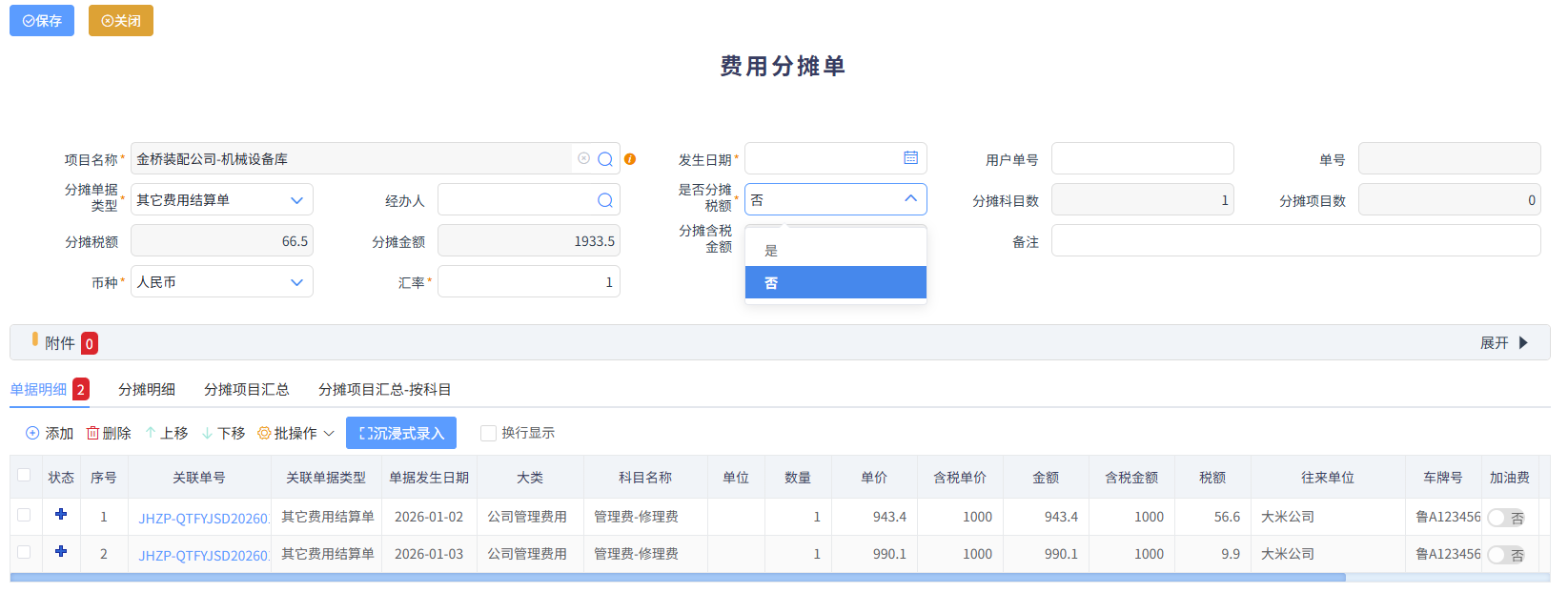Click the 单据发生日期 column header
The height and width of the screenshot is (593, 1568).
[429, 477]
